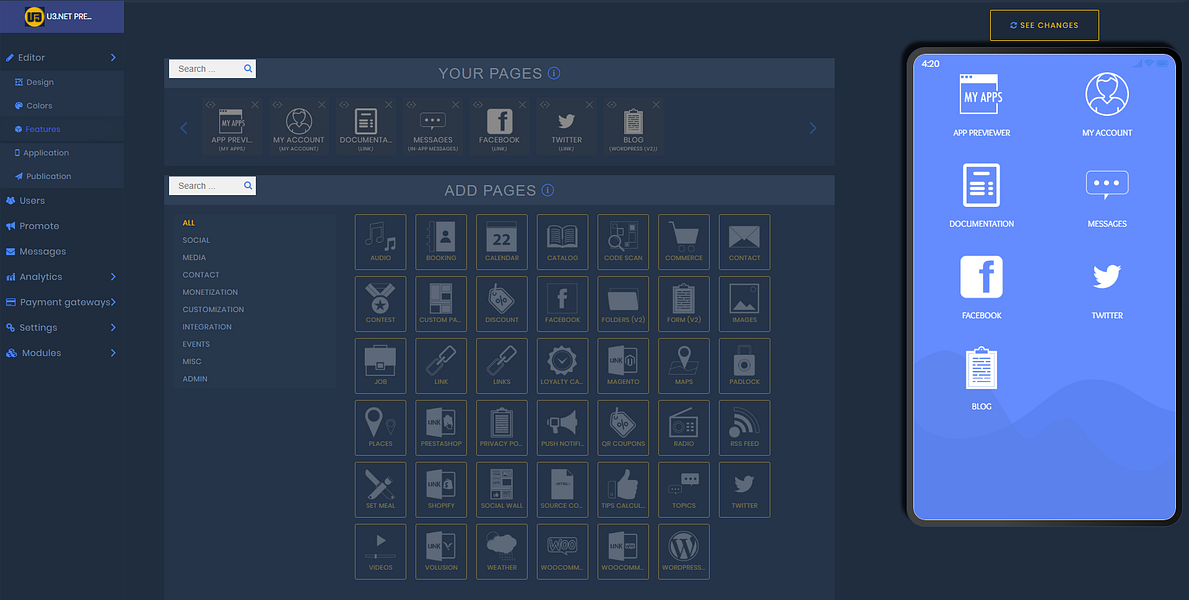Add the Calendar feature

click(x=501, y=241)
